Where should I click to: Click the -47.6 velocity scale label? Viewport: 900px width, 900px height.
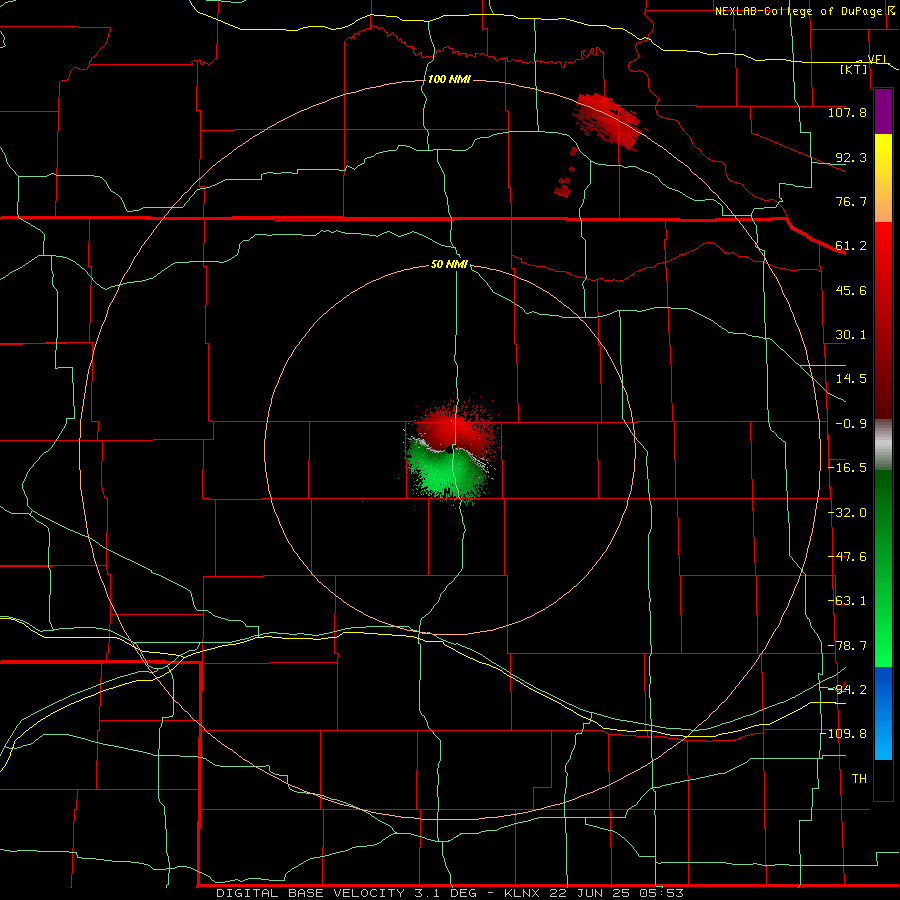(x=847, y=557)
